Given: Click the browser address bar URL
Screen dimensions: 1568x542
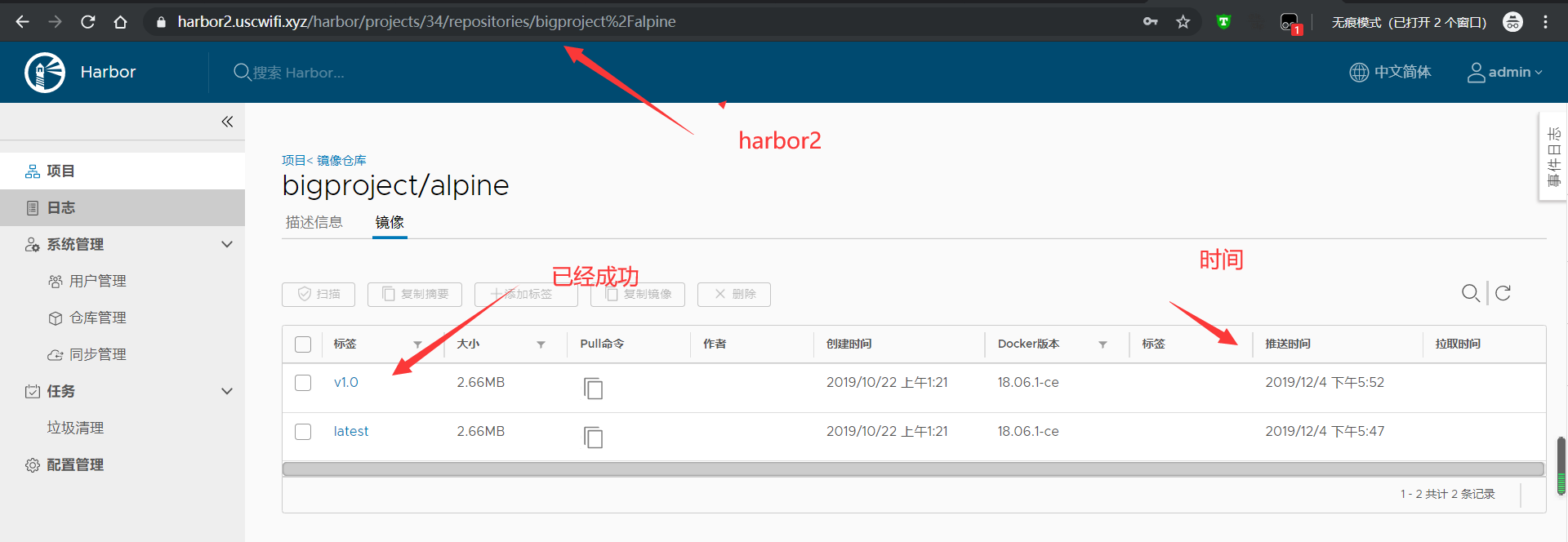Looking at the screenshot, I should [426, 22].
